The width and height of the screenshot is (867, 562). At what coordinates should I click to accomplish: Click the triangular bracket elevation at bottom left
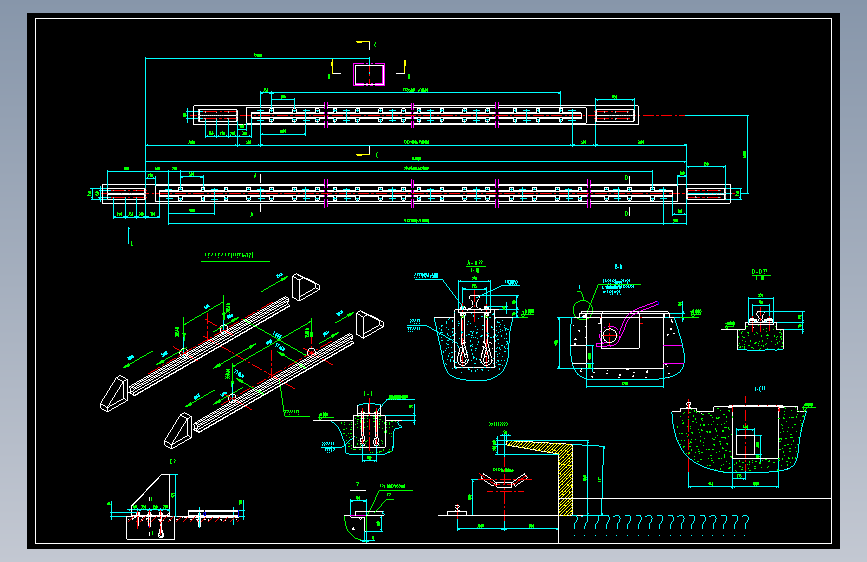click(152, 506)
